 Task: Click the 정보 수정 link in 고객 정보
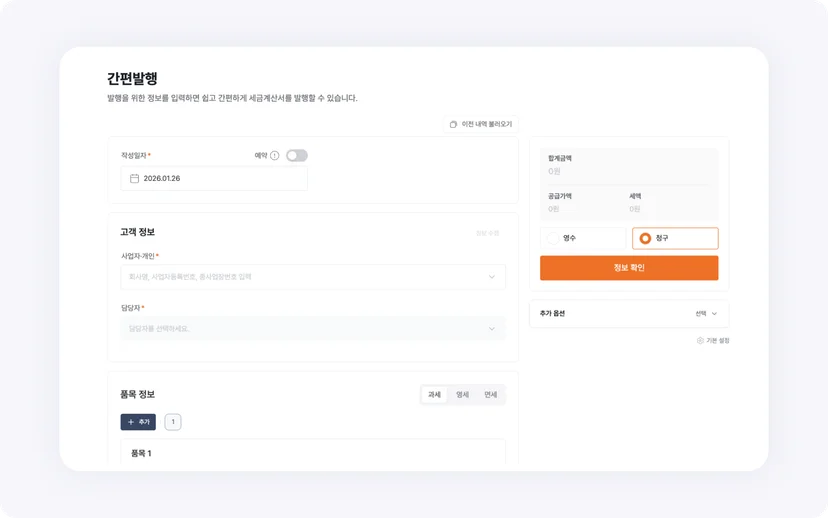pyautogui.click(x=487, y=233)
